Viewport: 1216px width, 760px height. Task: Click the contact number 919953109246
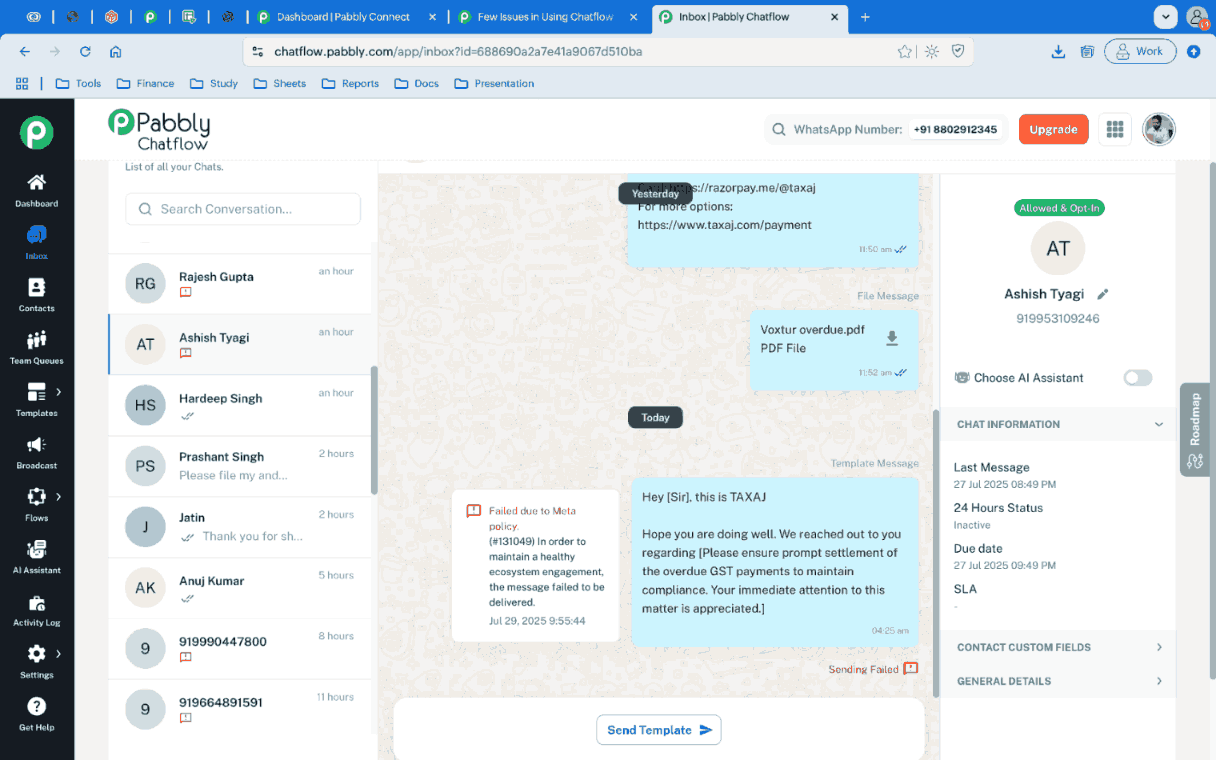pos(1058,319)
